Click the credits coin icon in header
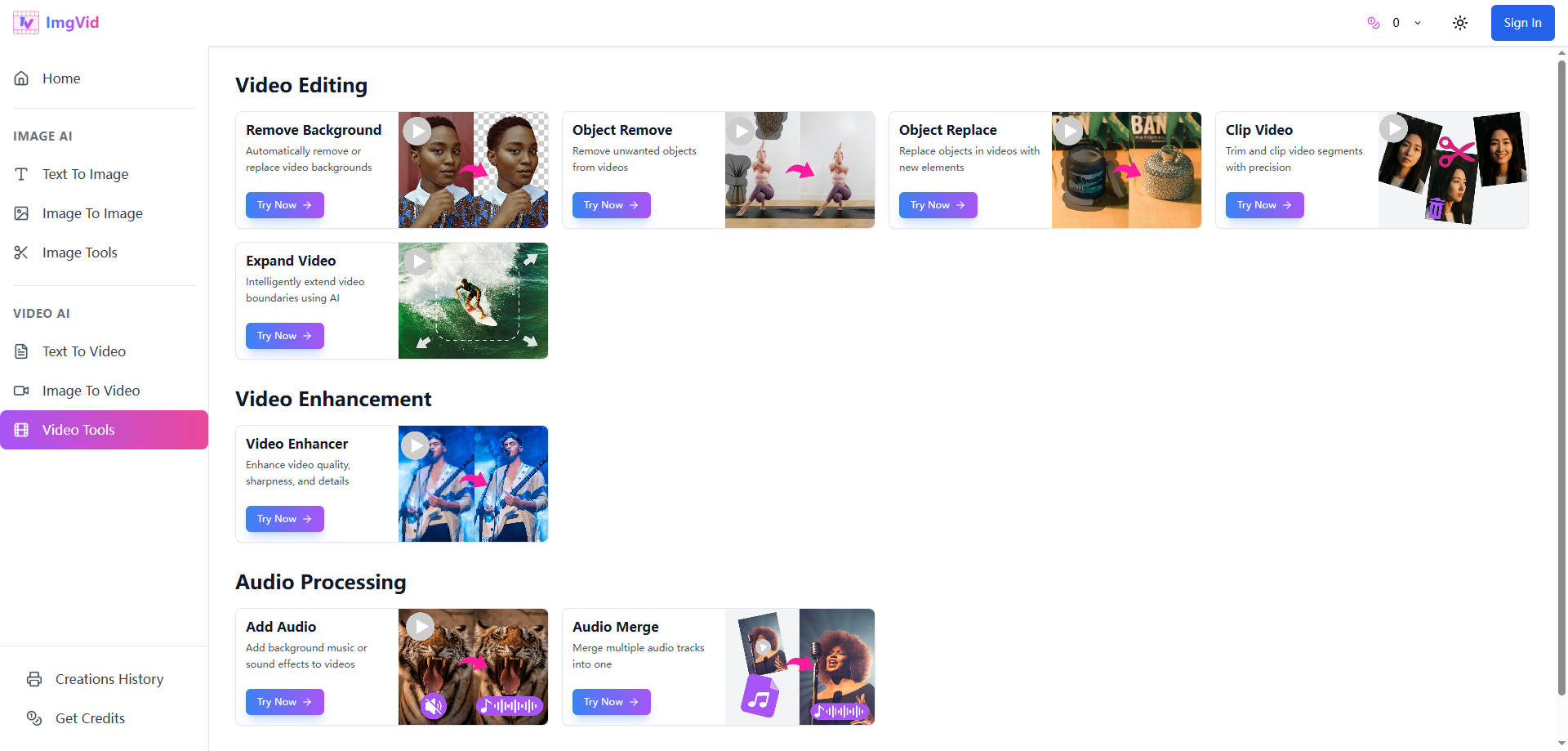The width and height of the screenshot is (1568, 751). pos(1374,23)
